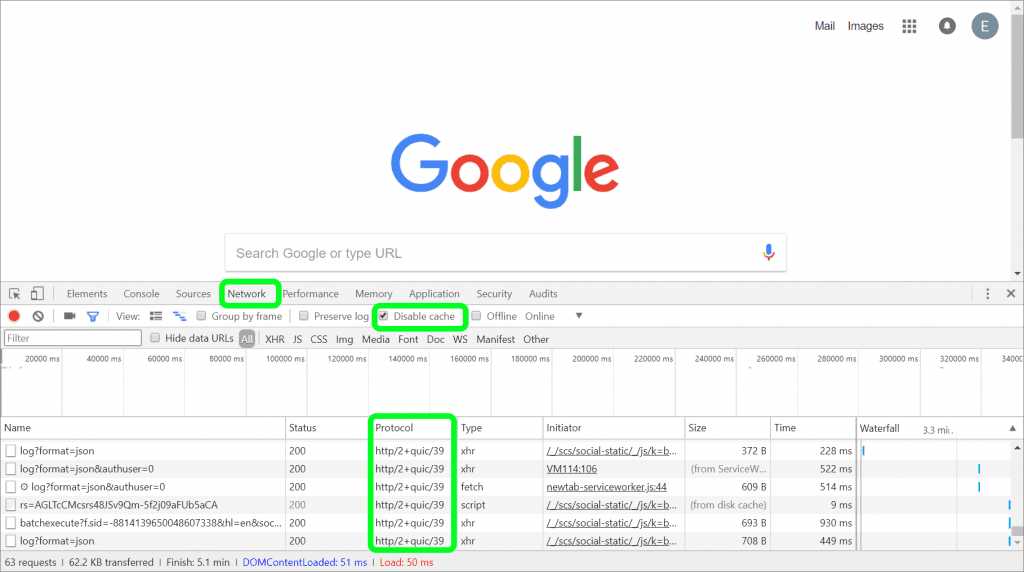Click the page vertical scrollbar thumb

coord(1017,76)
